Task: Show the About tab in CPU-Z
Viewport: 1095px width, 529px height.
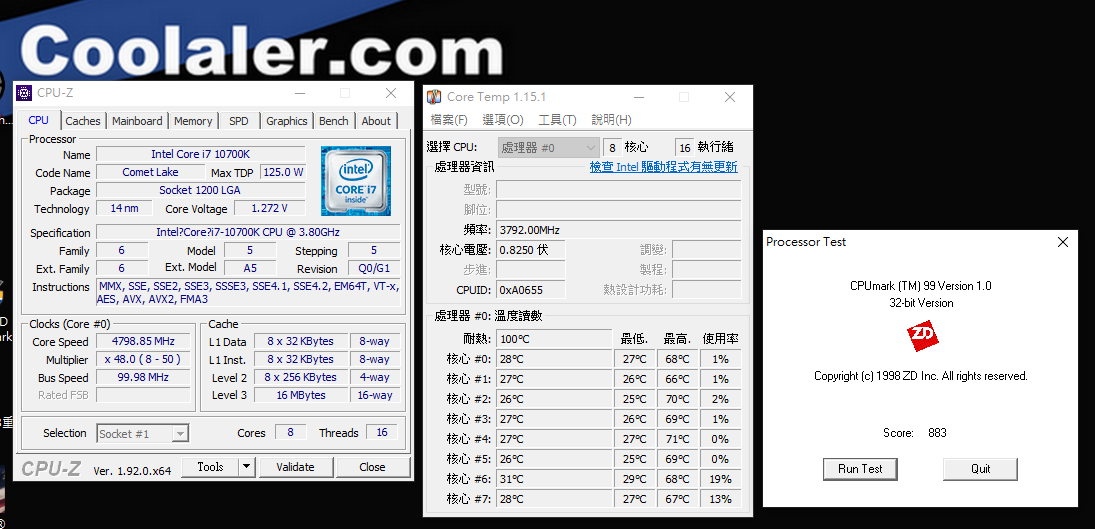Action: point(376,121)
